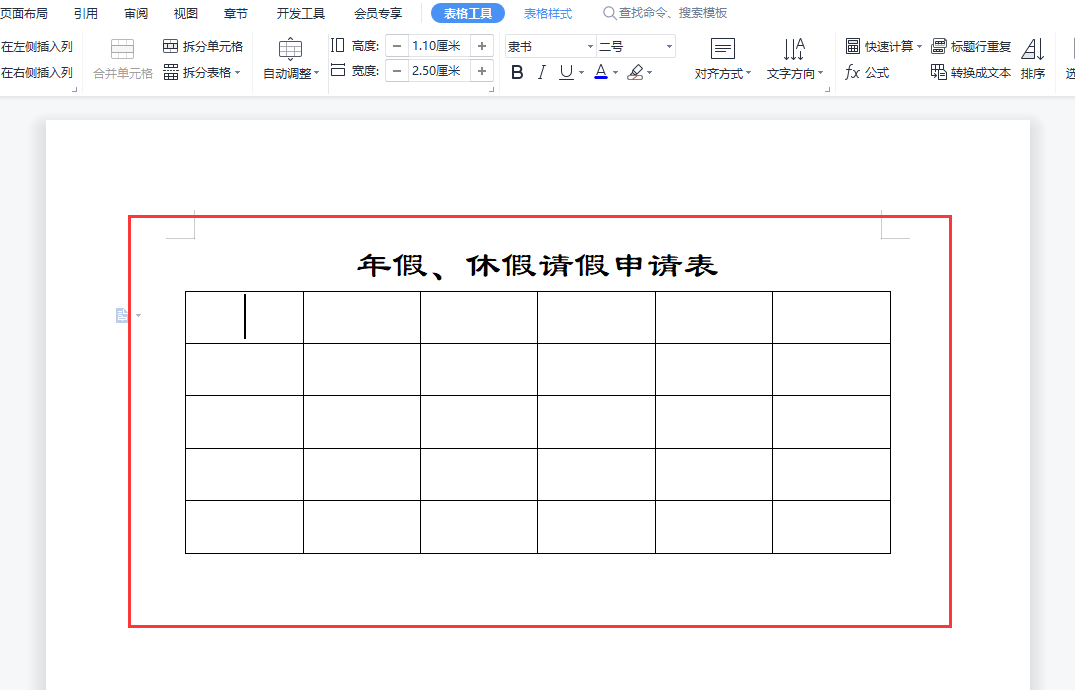Select the 拆分单元格 split cells icon
The image size is (1075, 690).
pyautogui.click(x=205, y=44)
